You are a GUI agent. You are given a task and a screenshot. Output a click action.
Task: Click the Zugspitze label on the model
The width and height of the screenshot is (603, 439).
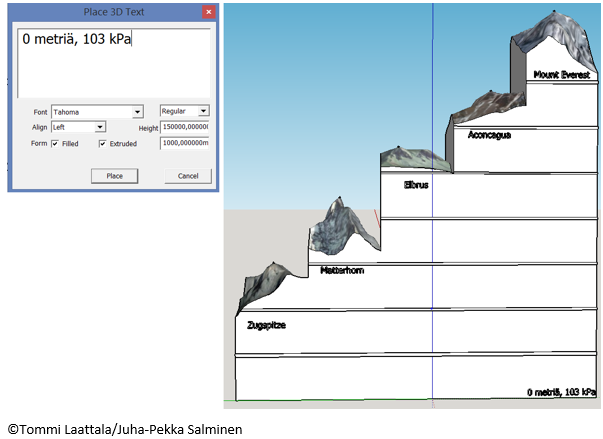(x=266, y=325)
